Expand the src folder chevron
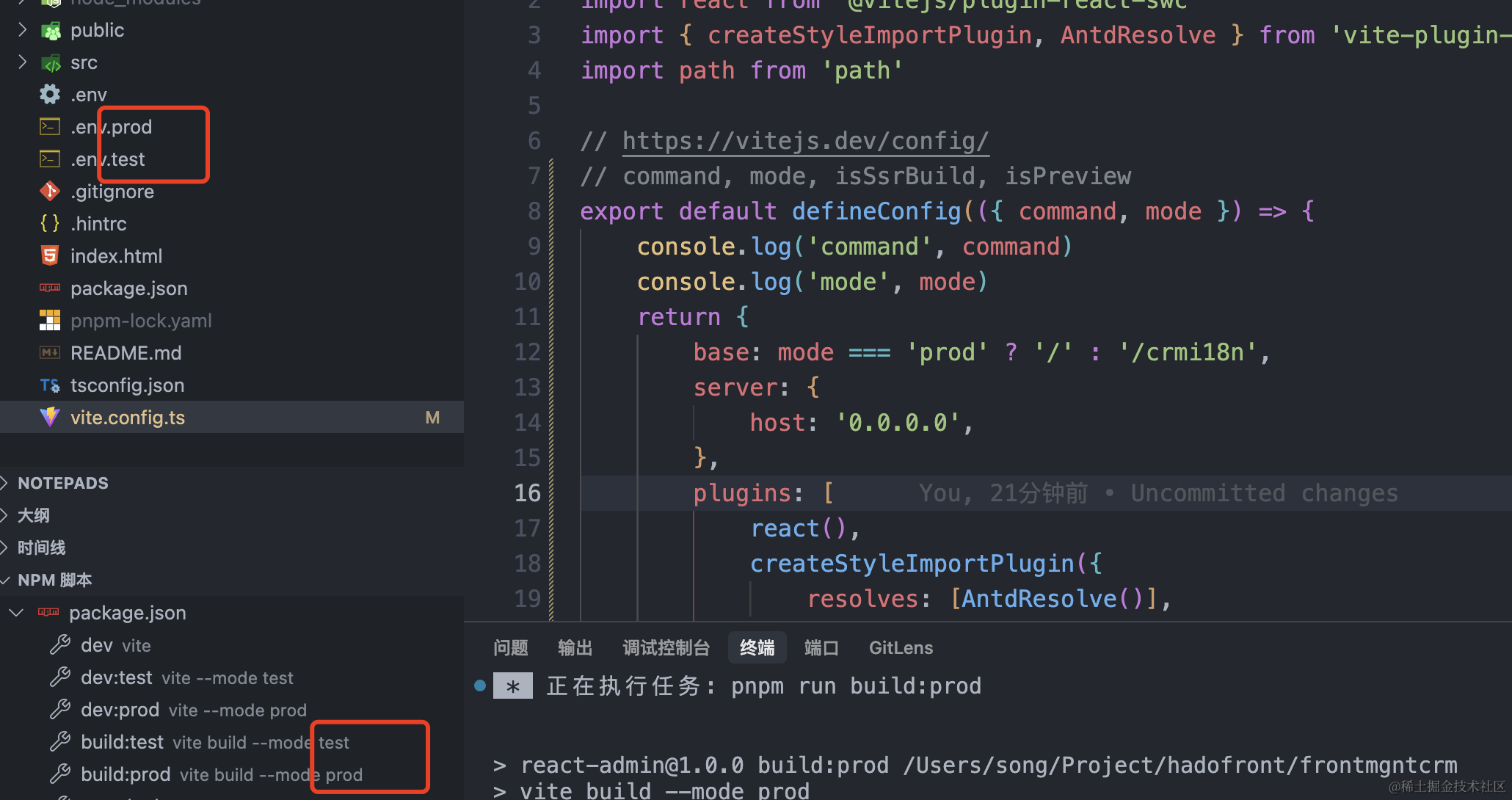Image resolution: width=1512 pixels, height=800 pixels. pyautogui.click(x=22, y=62)
